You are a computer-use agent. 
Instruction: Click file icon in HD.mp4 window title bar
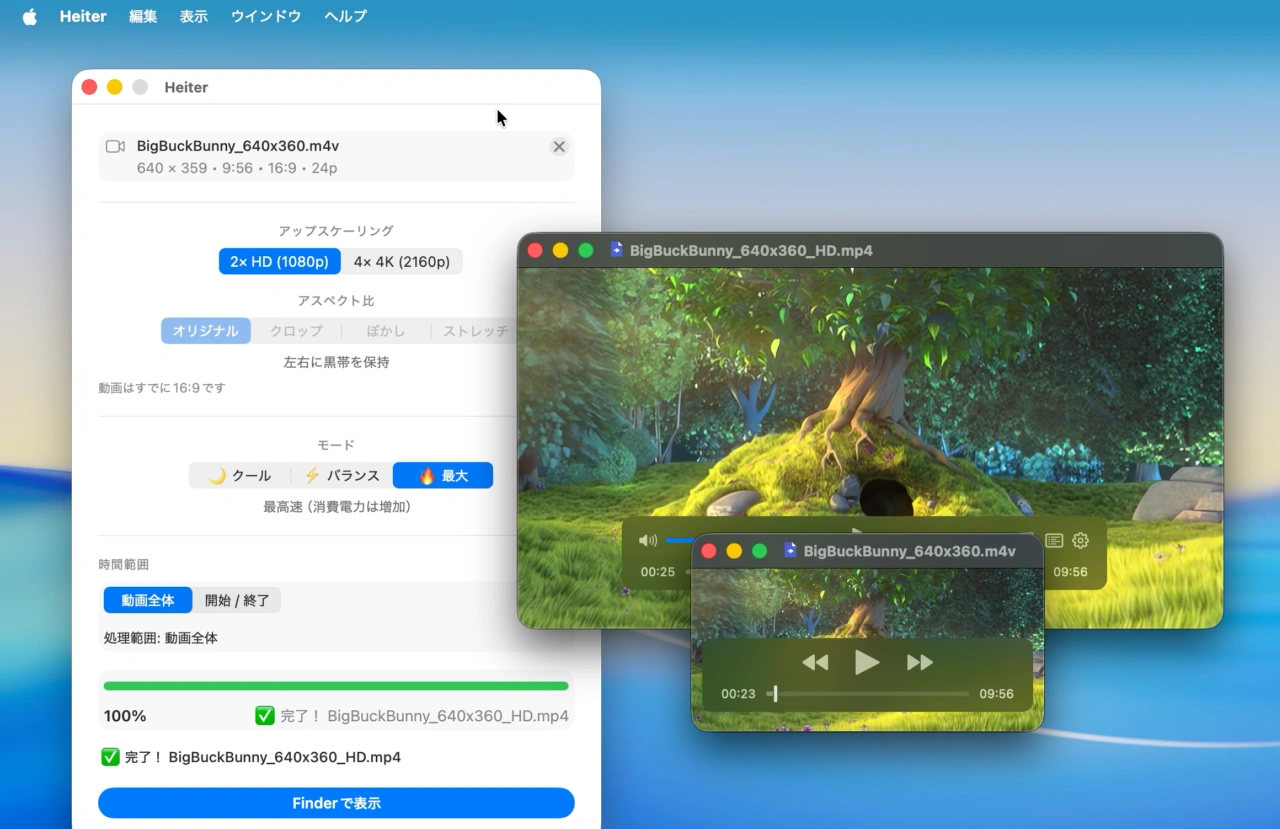coord(617,250)
